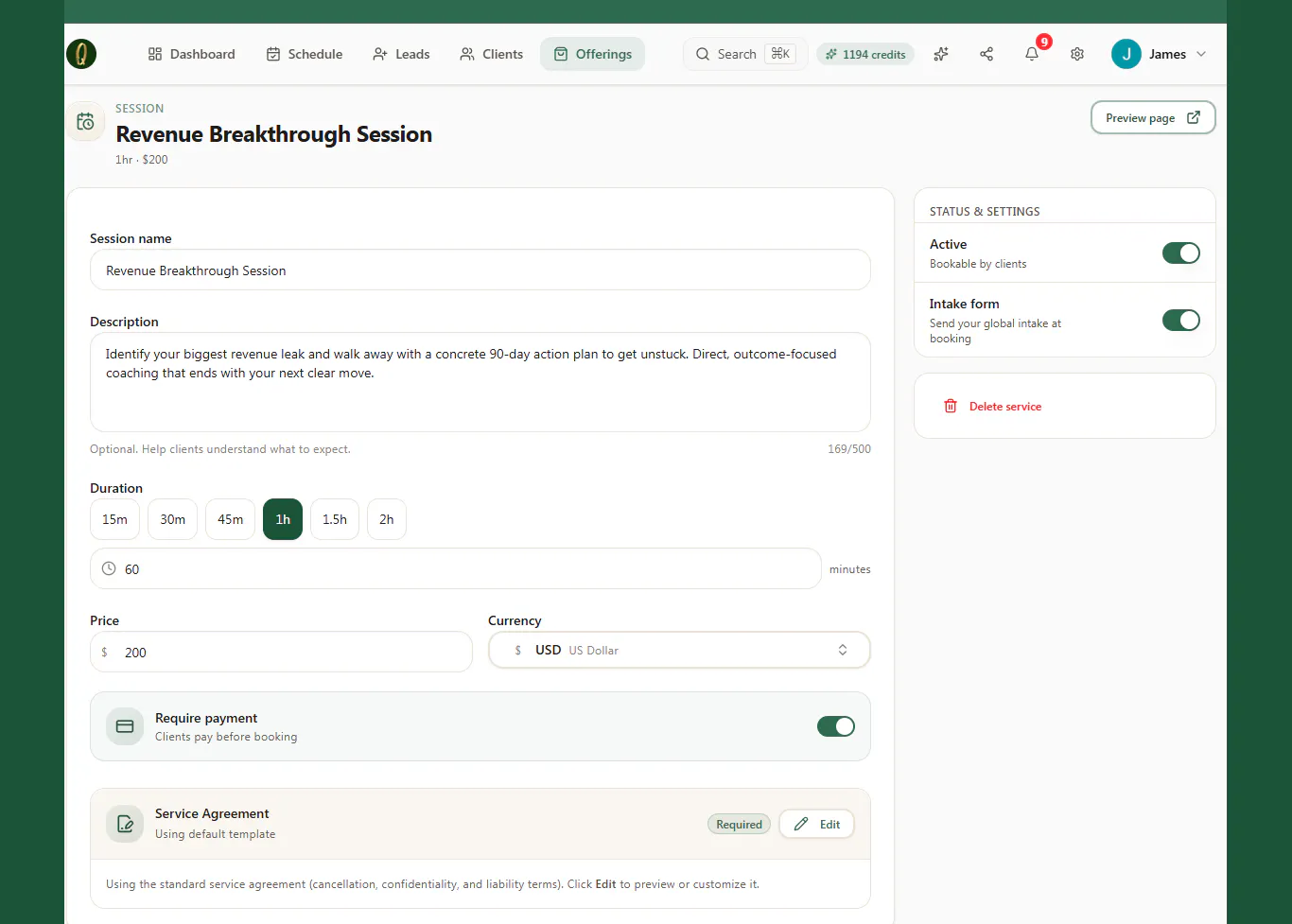Open the Clients tab
Image resolution: width=1292 pixels, height=924 pixels.
pyautogui.click(x=491, y=54)
